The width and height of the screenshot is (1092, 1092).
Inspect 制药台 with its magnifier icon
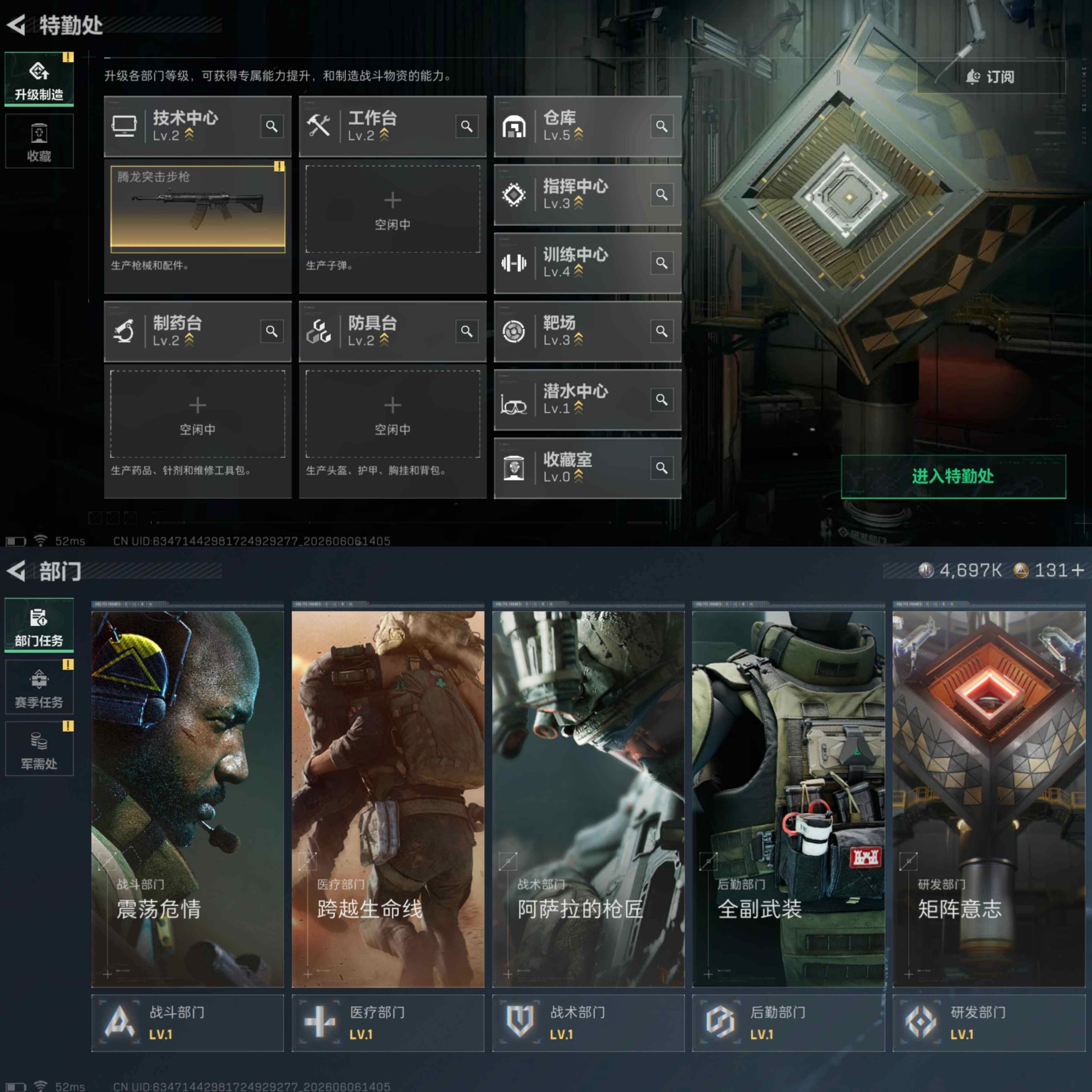pos(271,331)
